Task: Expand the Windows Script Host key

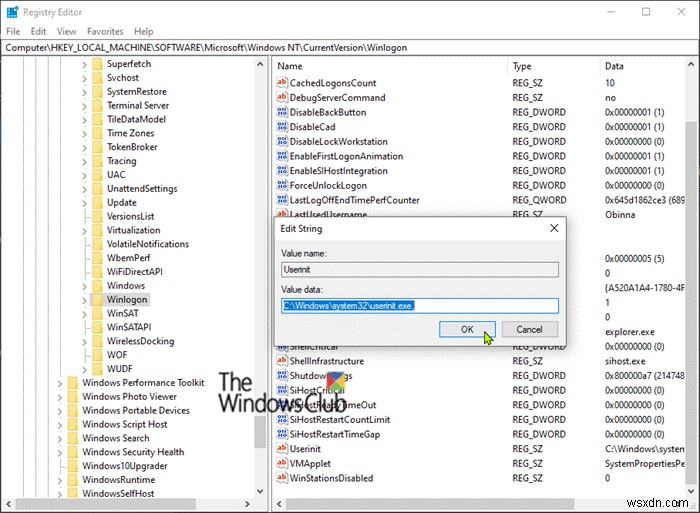Action: (60, 425)
